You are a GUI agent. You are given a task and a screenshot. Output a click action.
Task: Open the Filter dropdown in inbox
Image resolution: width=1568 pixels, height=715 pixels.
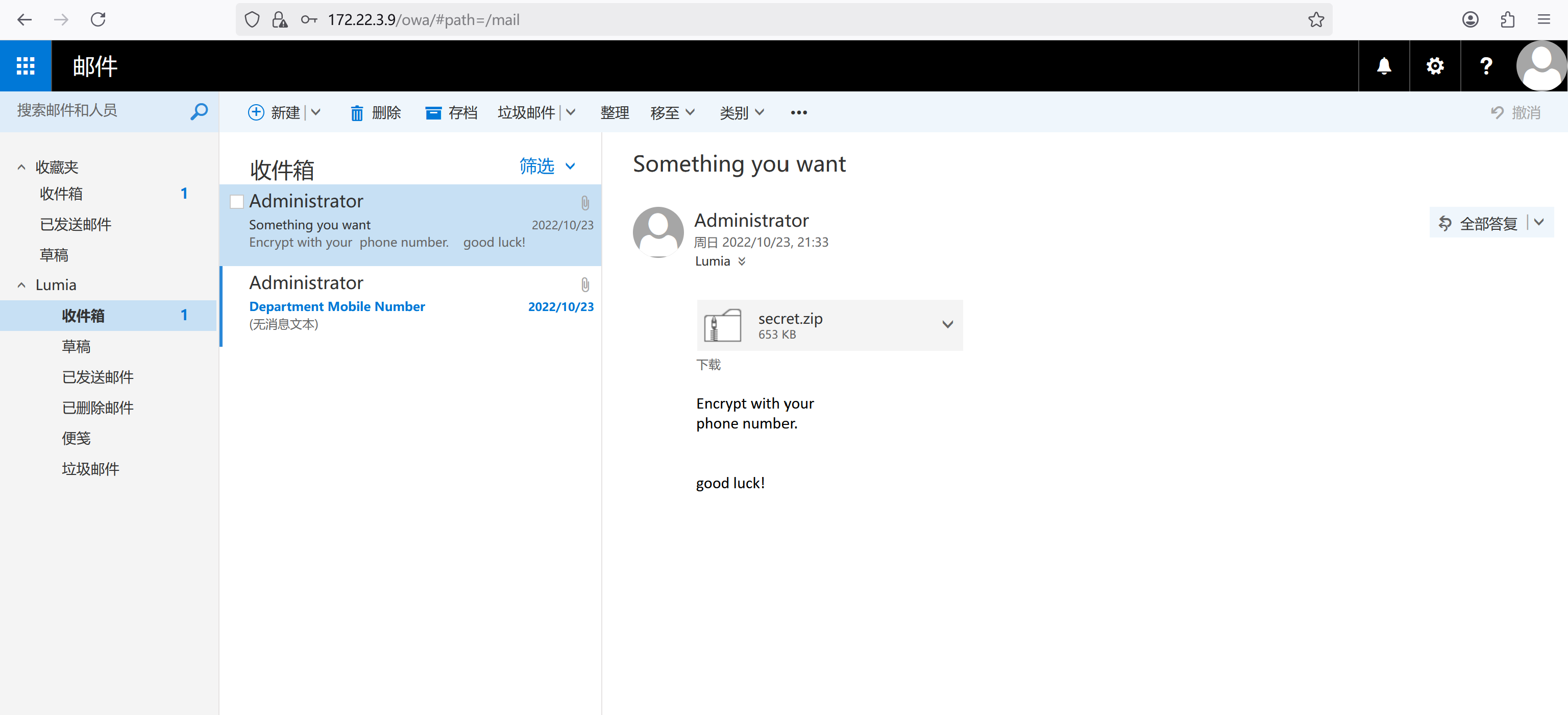coord(547,166)
